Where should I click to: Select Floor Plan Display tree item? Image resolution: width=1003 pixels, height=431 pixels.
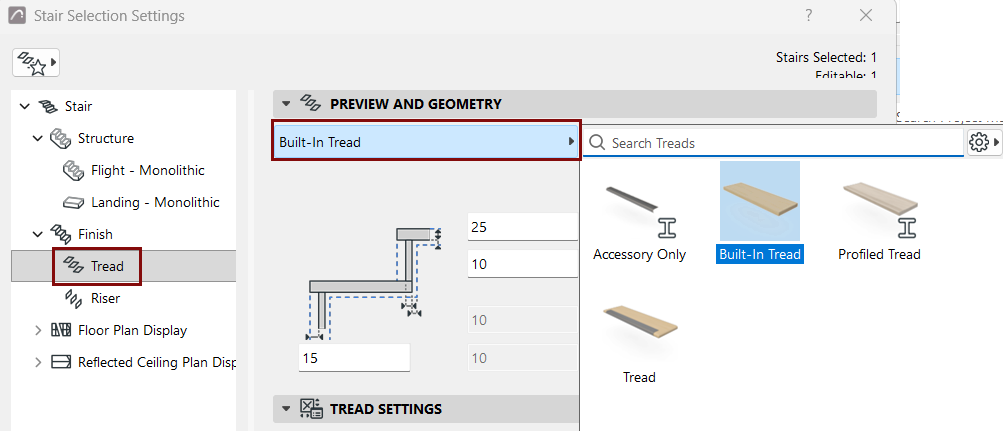click(132, 330)
